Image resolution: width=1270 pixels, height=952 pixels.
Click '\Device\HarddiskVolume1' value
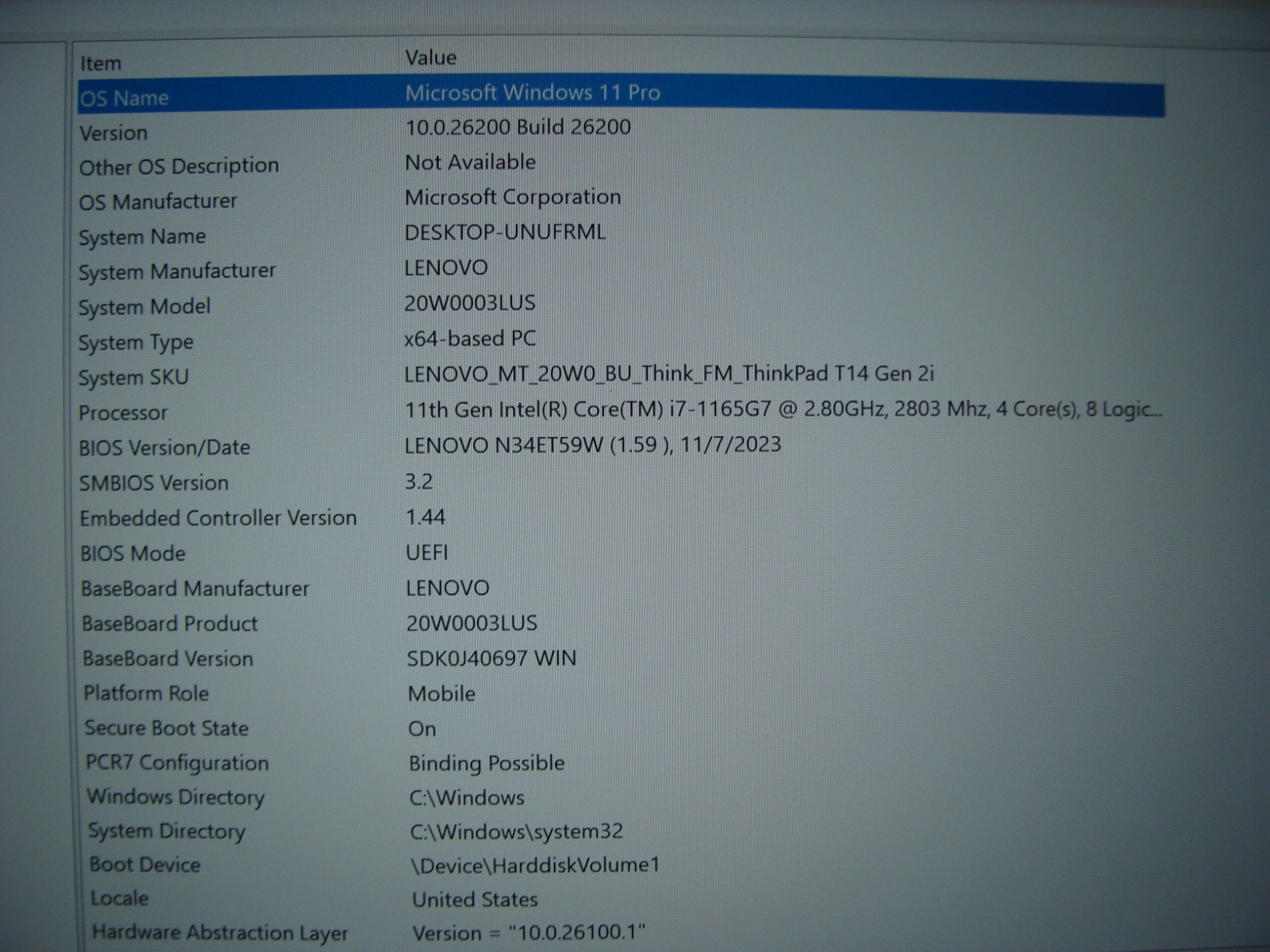click(535, 865)
